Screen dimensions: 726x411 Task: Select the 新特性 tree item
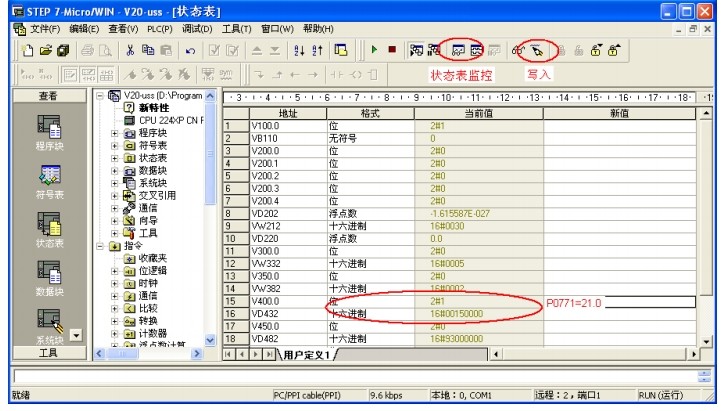pos(154,108)
